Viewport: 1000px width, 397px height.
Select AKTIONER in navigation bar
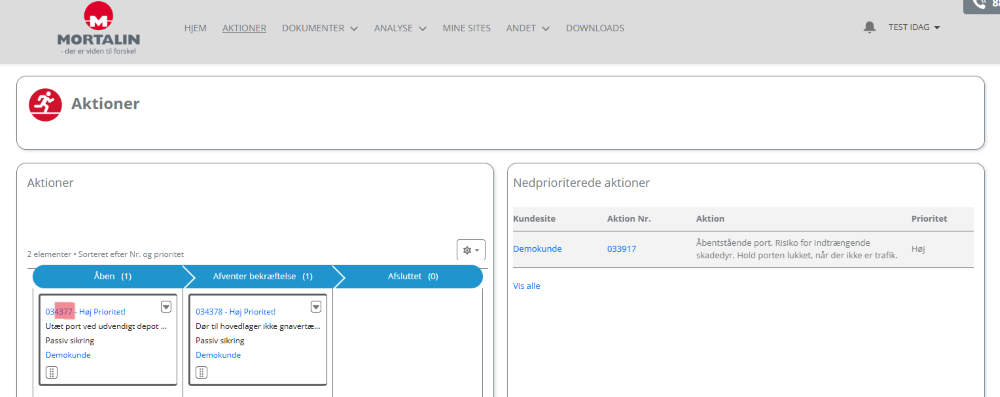pyautogui.click(x=244, y=28)
